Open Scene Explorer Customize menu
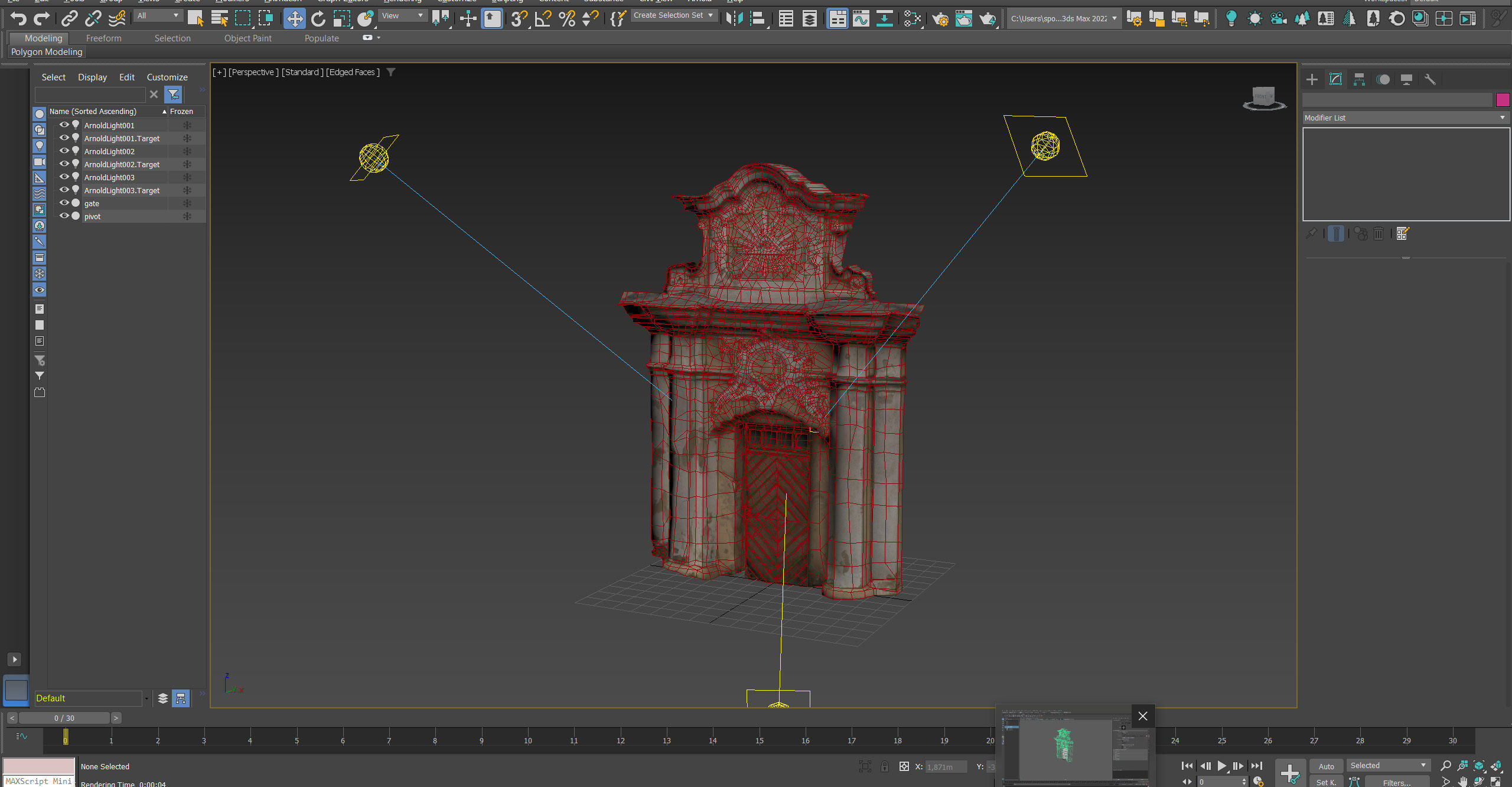This screenshot has height=787, width=1512. coord(167,77)
